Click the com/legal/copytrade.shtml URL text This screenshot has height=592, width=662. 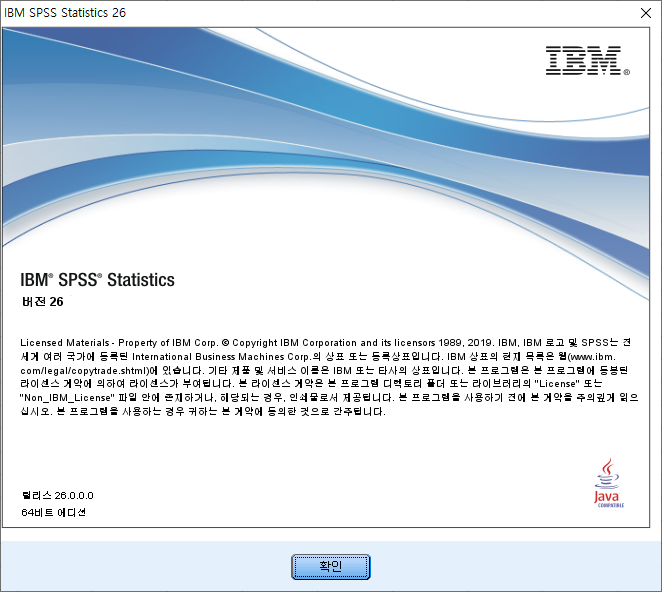(84, 370)
